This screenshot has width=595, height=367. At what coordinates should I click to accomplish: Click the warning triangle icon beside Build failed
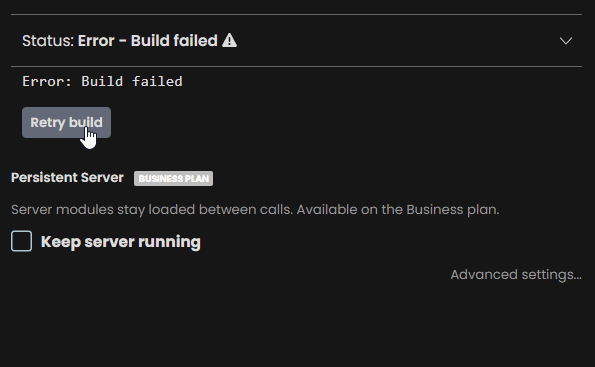coord(230,40)
